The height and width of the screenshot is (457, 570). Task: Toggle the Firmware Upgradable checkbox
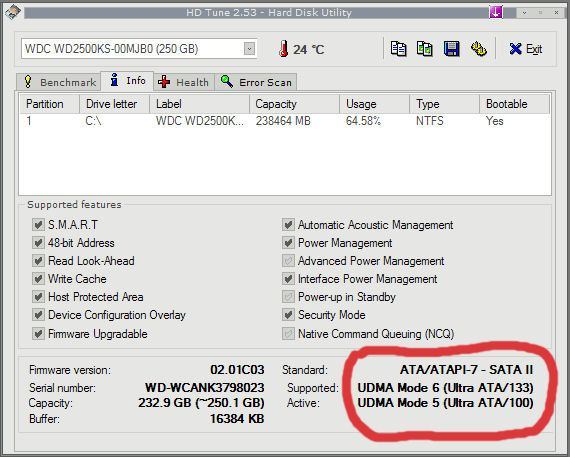point(38,334)
